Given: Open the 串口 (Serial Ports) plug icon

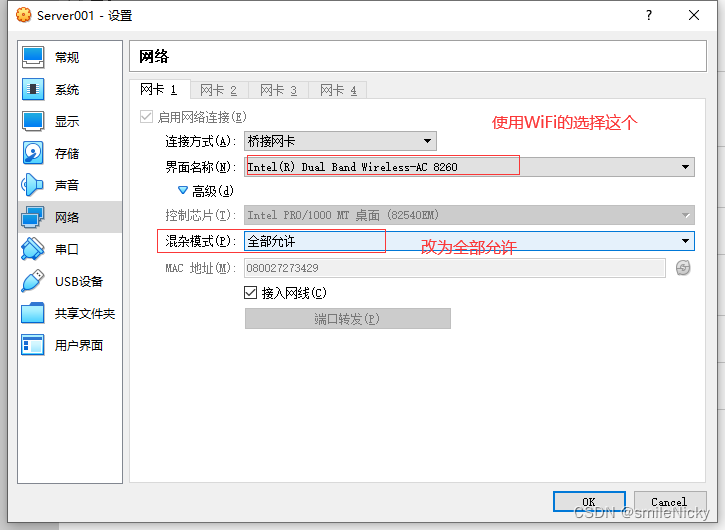Looking at the screenshot, I should [x=33, y=249].
